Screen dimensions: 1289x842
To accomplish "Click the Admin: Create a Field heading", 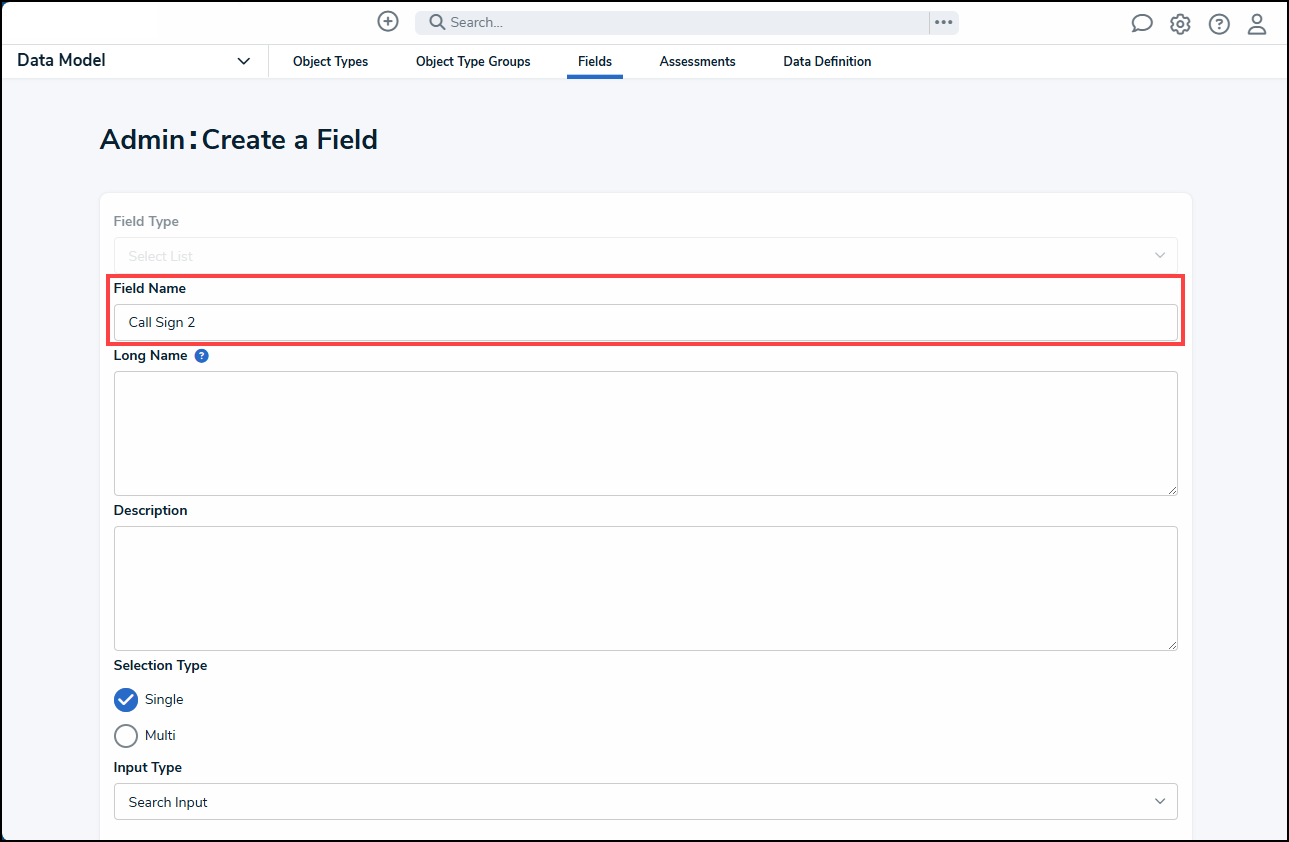I will [239, 139].
